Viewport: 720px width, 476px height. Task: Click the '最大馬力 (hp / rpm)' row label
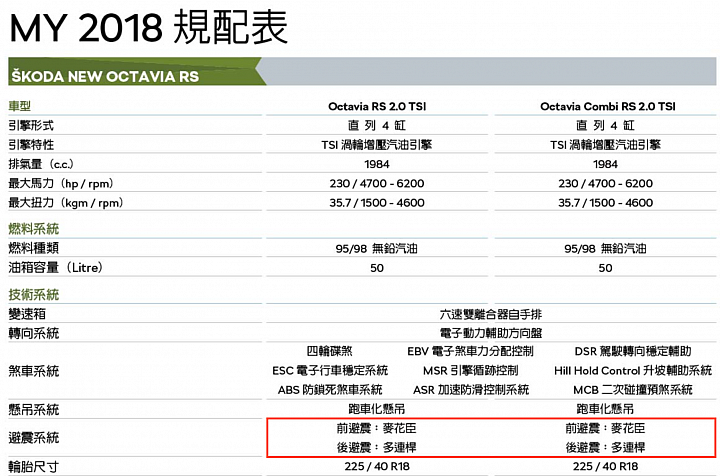[x=61, y=183]
